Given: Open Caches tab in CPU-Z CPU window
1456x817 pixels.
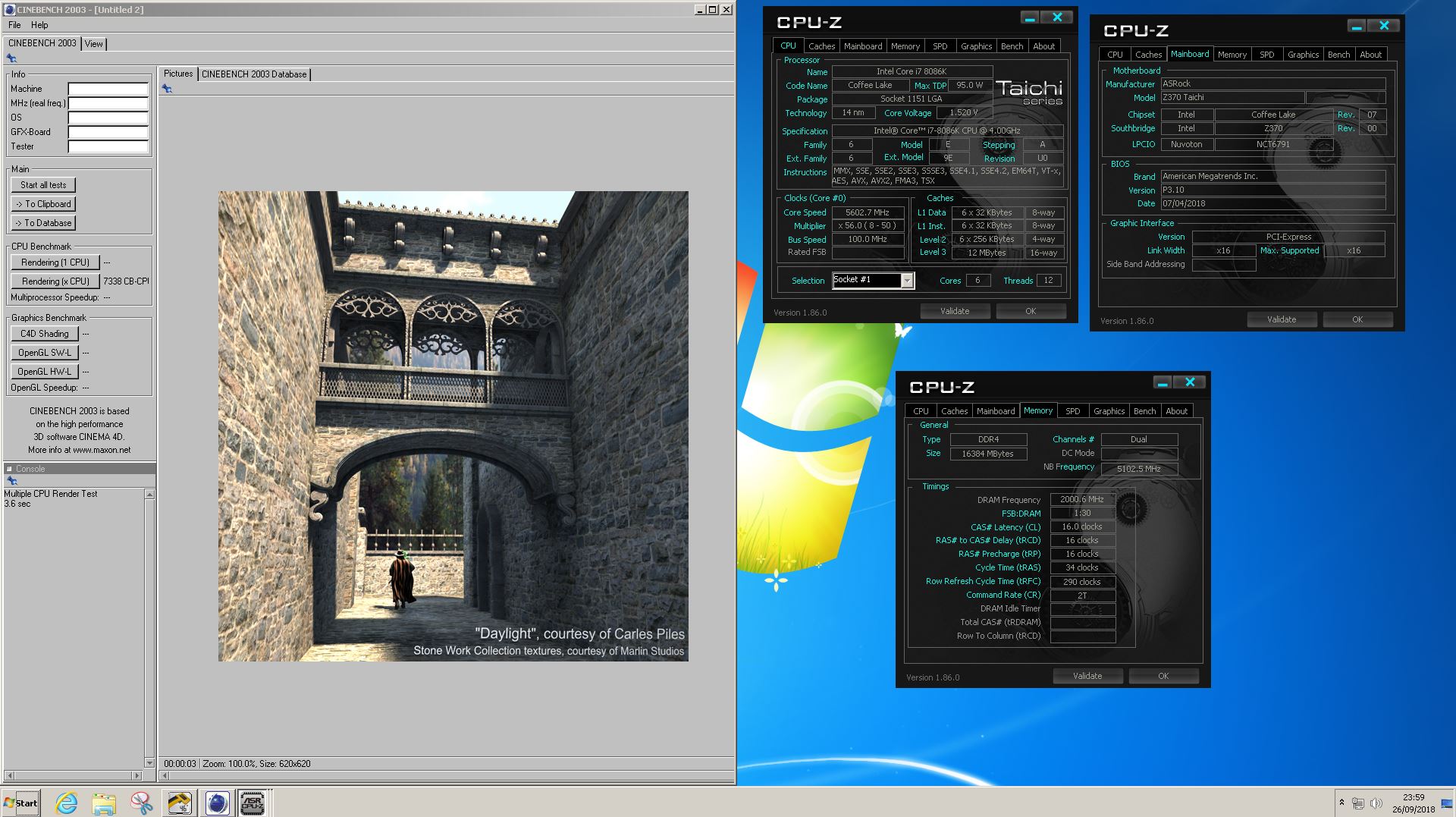Looking at the screenshot, I should point(821,46).
